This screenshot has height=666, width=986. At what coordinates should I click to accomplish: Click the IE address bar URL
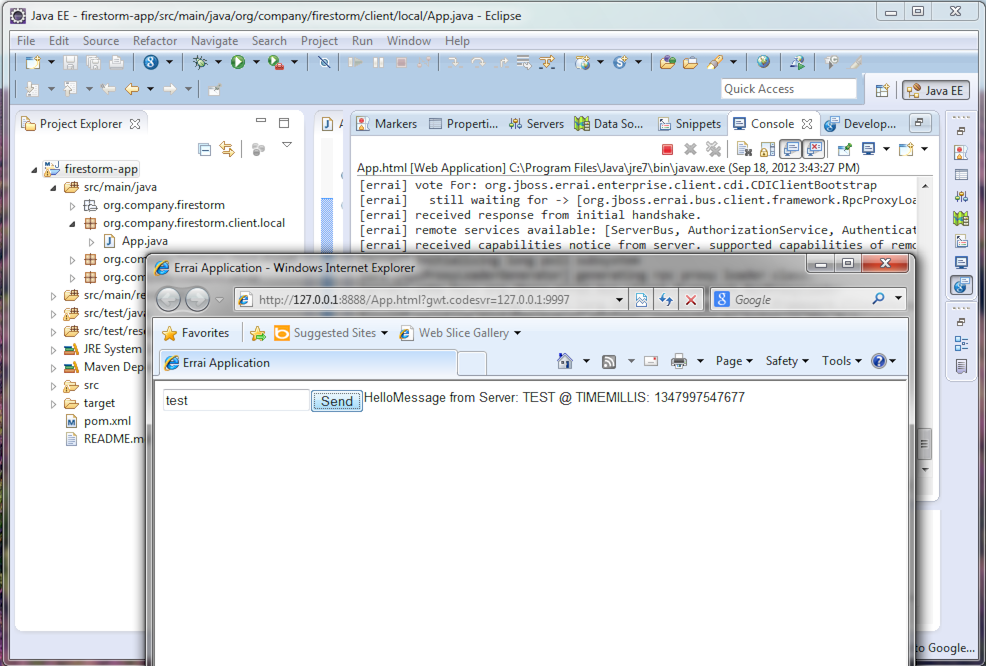[414, 300]
